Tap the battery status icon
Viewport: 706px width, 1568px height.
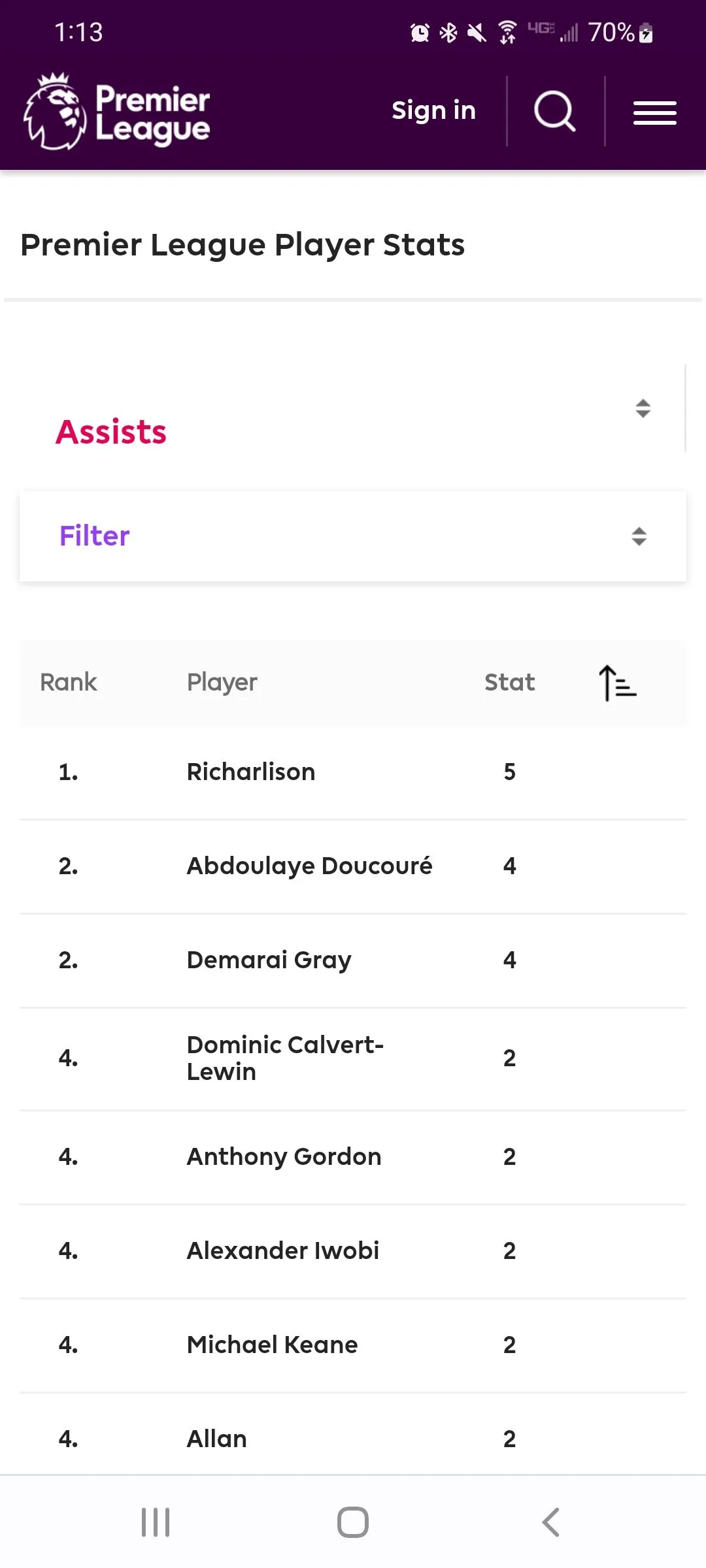(646, 33)
